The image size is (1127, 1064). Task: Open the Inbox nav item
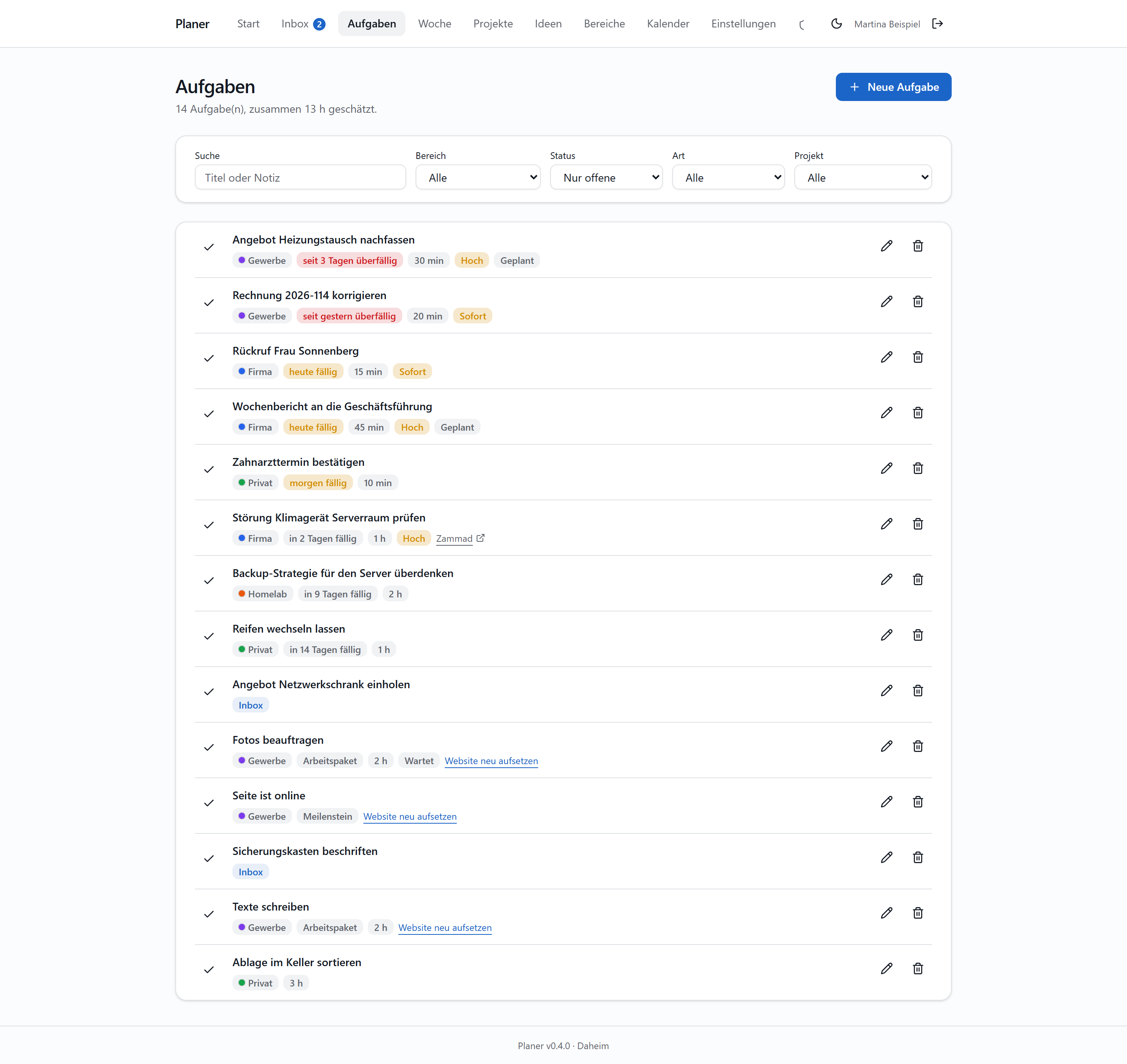(303, 24)
